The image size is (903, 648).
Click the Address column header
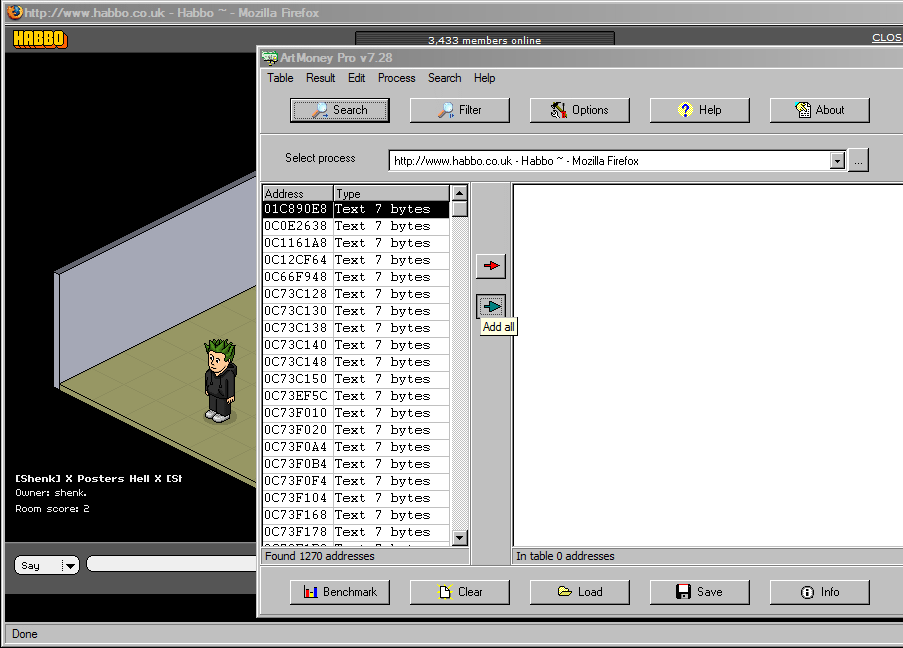click(298, 194)
